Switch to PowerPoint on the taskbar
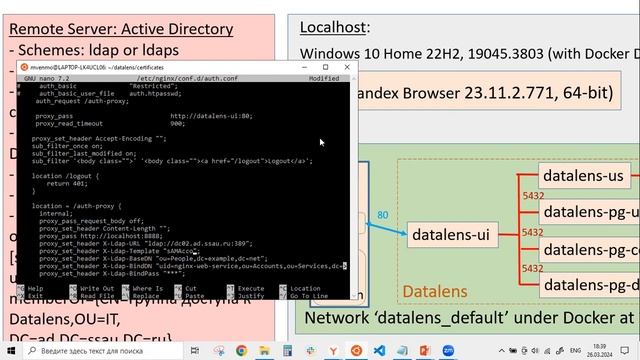640x360 pixels. click(425, 351)
